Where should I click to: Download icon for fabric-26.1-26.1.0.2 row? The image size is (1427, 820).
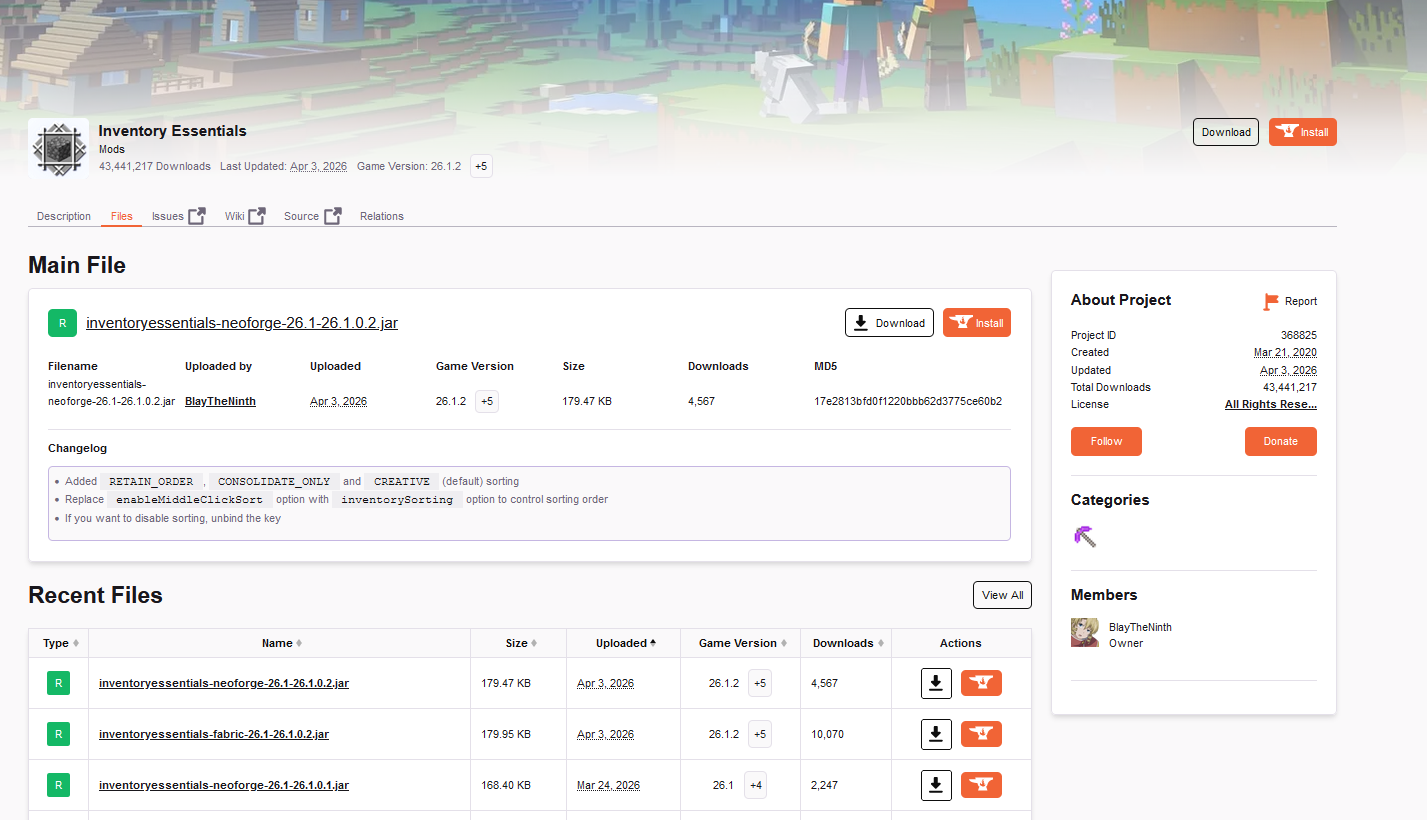(936, 734)
